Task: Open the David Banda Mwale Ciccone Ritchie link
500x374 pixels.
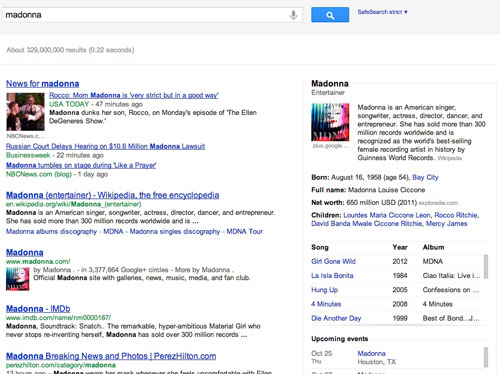Action: 367,224
